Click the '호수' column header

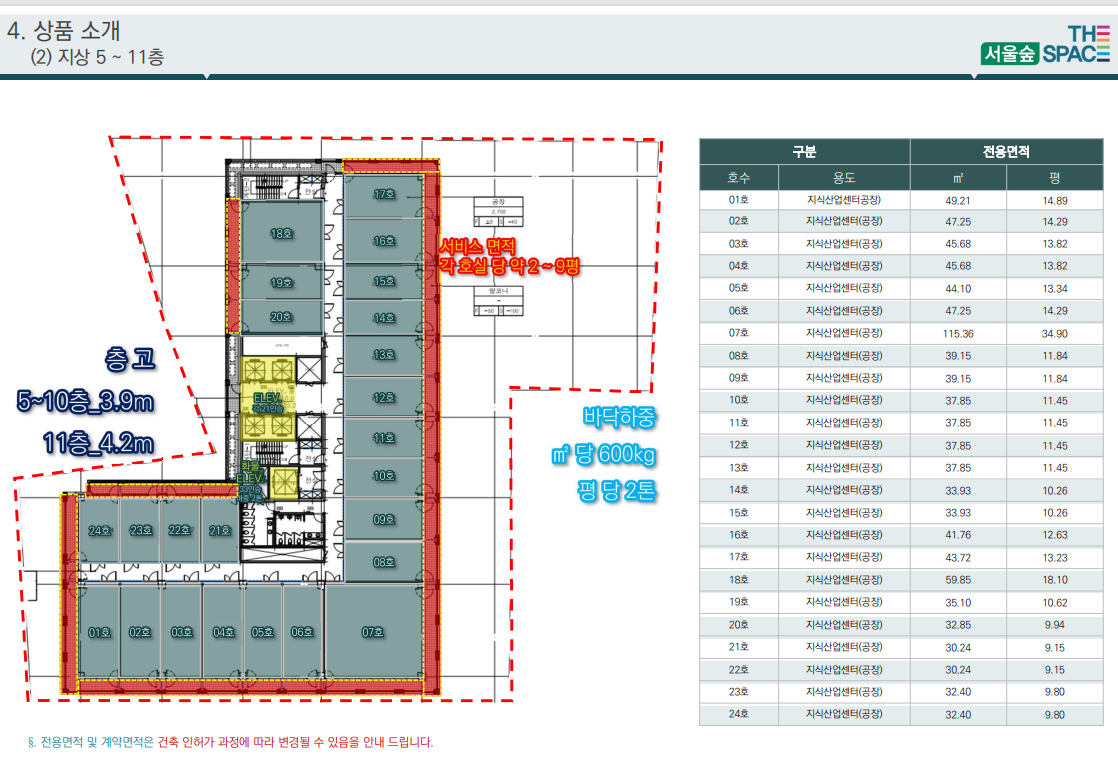pyautogui.click(x=739, y=177)
